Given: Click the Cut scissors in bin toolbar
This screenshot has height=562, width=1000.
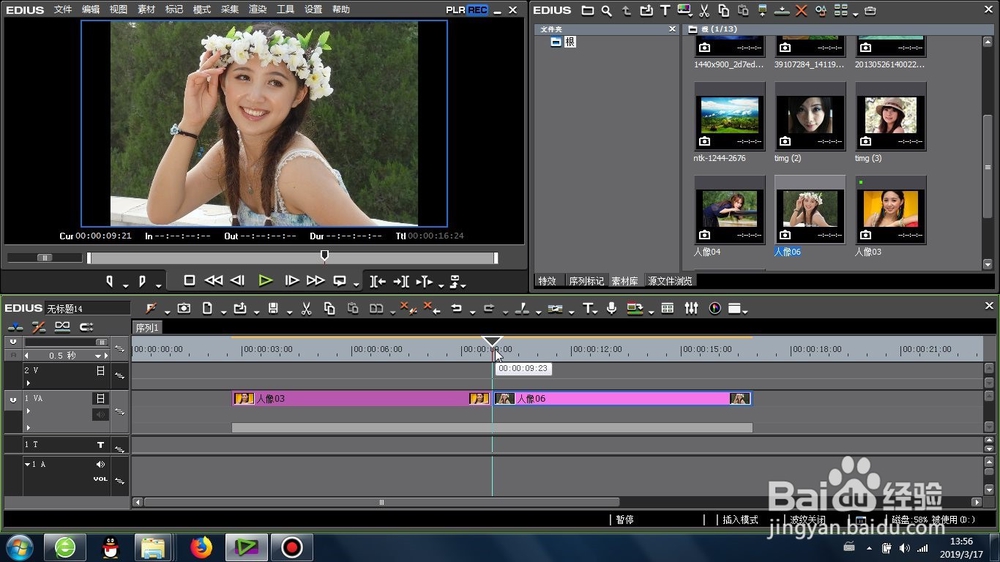Looking at the screenshot, I should point(704,11).
